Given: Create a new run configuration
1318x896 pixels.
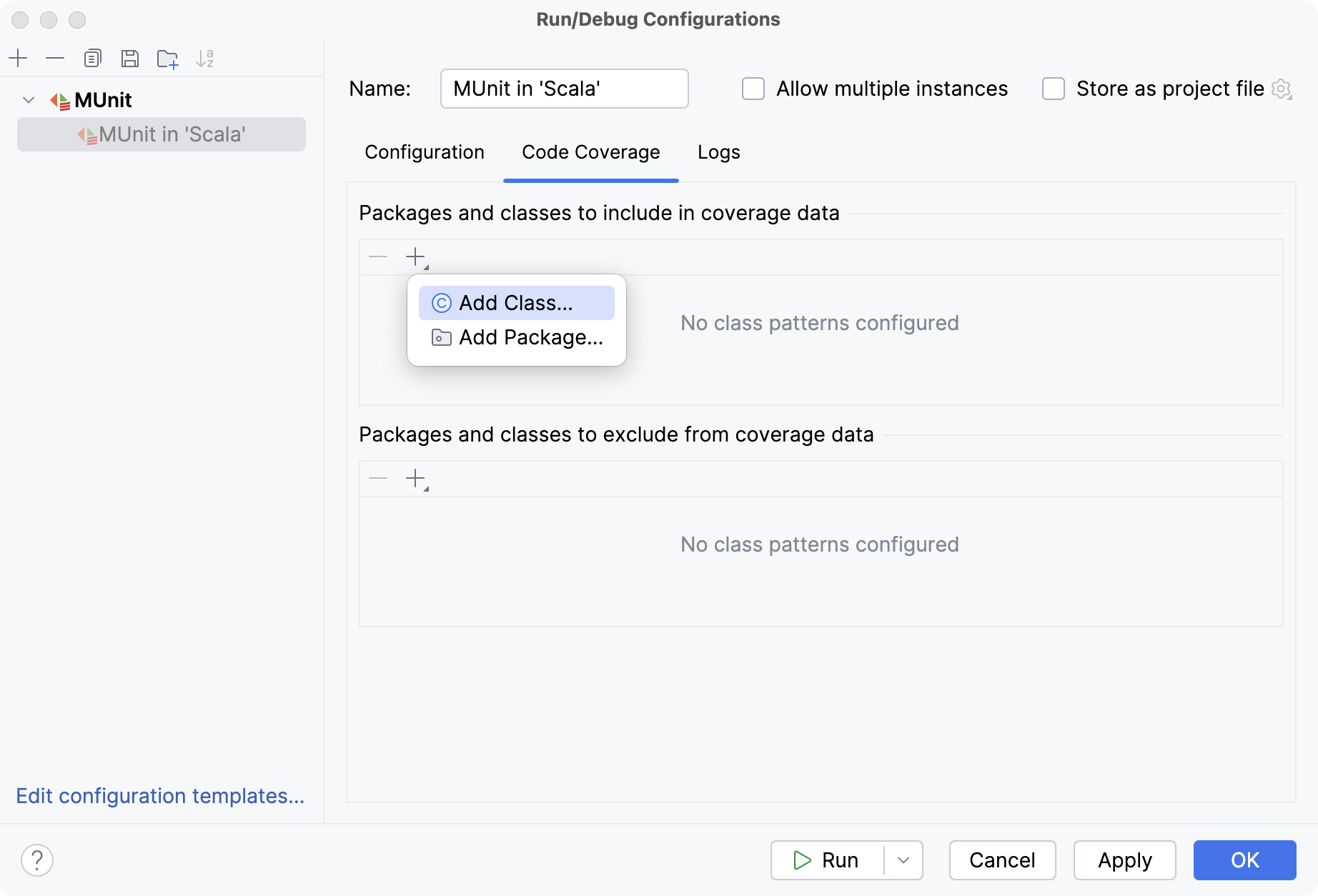Looking at the screenshot, I should click(19, 59).
